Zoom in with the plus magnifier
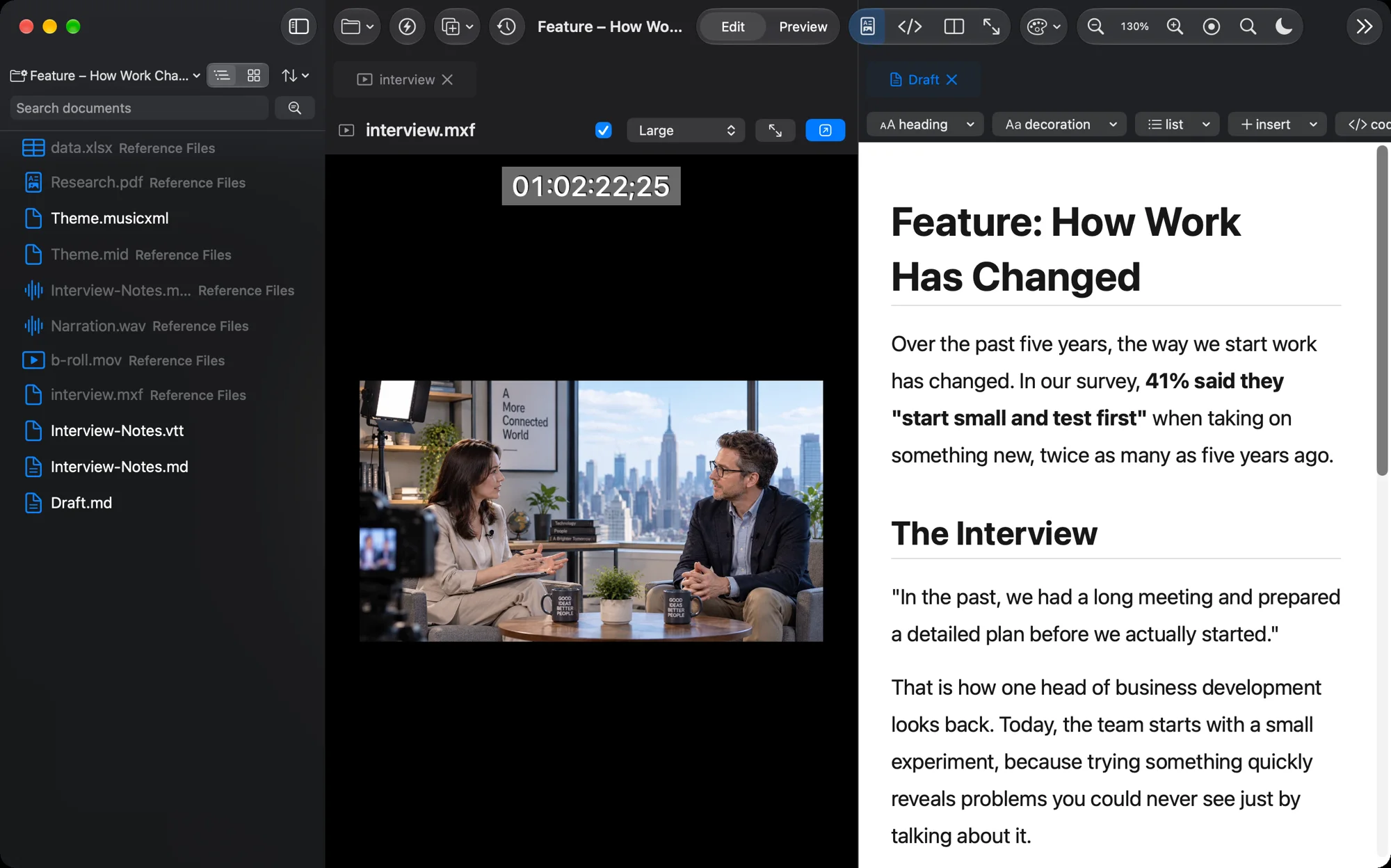 [x=1175, y=26]
